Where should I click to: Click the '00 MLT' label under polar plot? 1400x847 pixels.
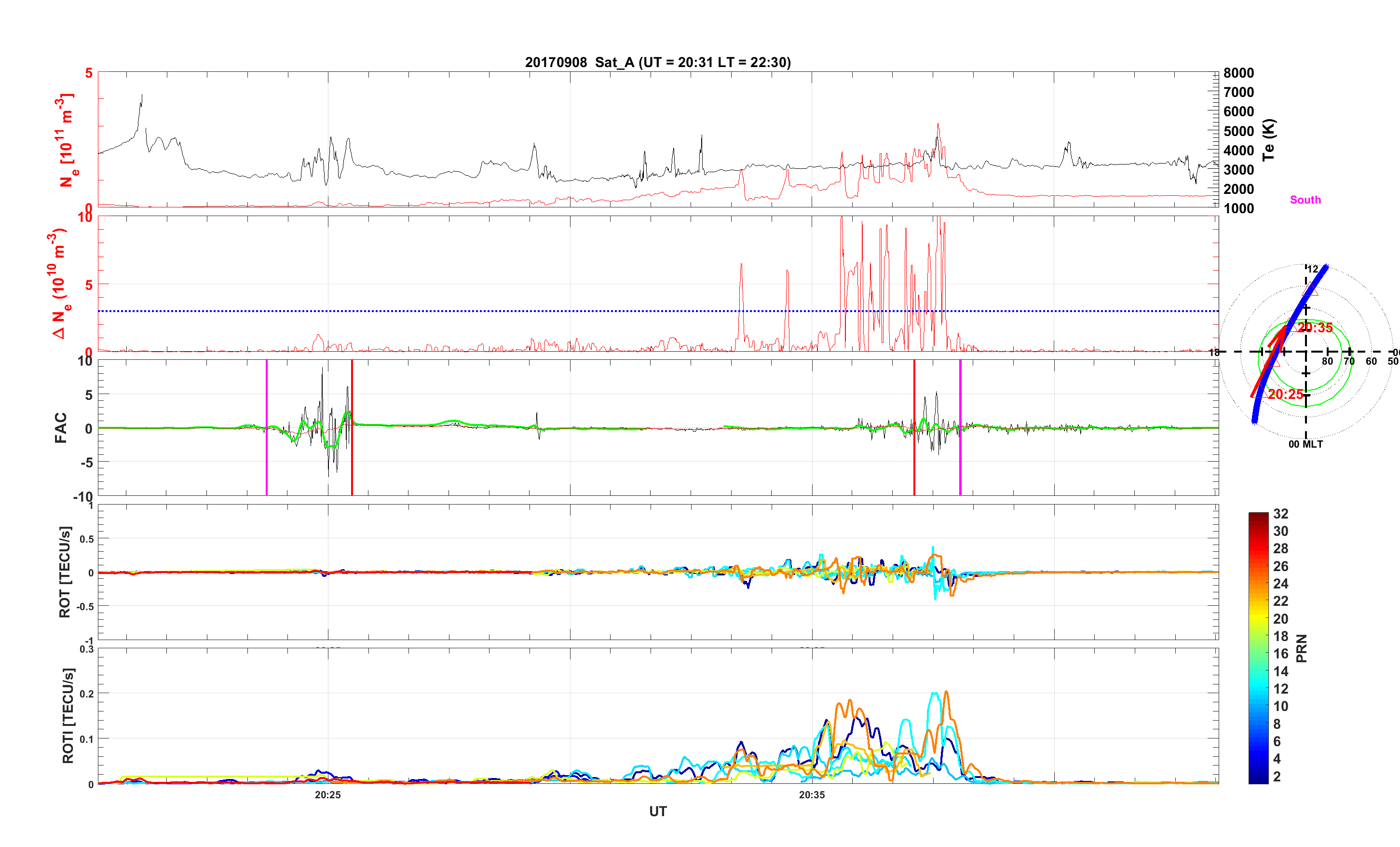tap(1305, 444)
